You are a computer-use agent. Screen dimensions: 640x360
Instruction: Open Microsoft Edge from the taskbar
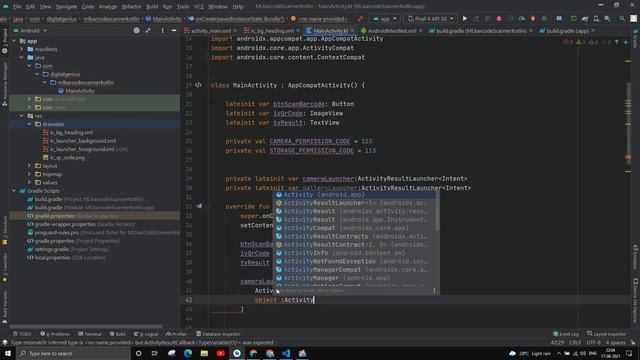[x=188, y=353]
